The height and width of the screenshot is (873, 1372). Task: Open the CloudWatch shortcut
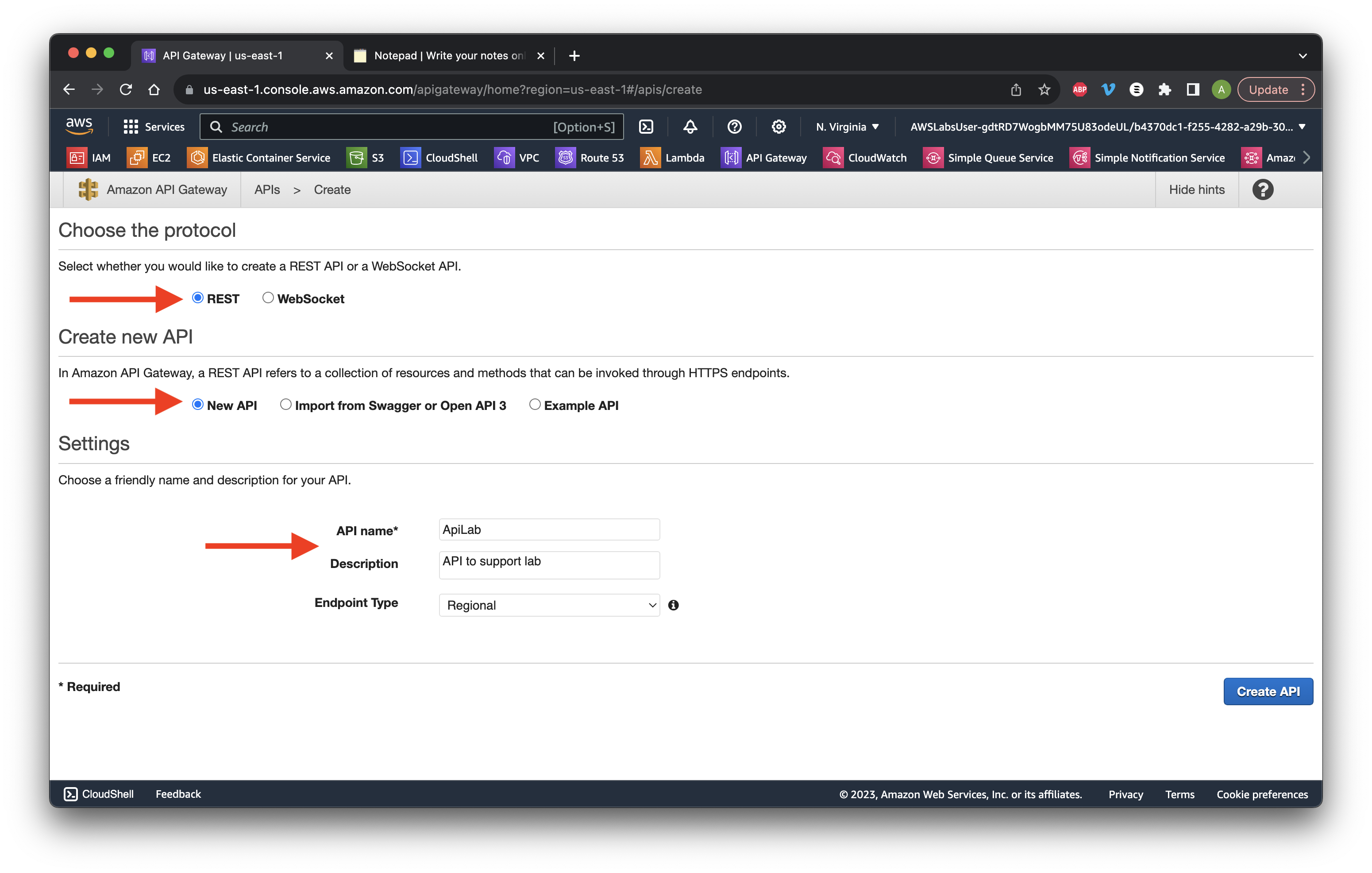tap(865, 158)
